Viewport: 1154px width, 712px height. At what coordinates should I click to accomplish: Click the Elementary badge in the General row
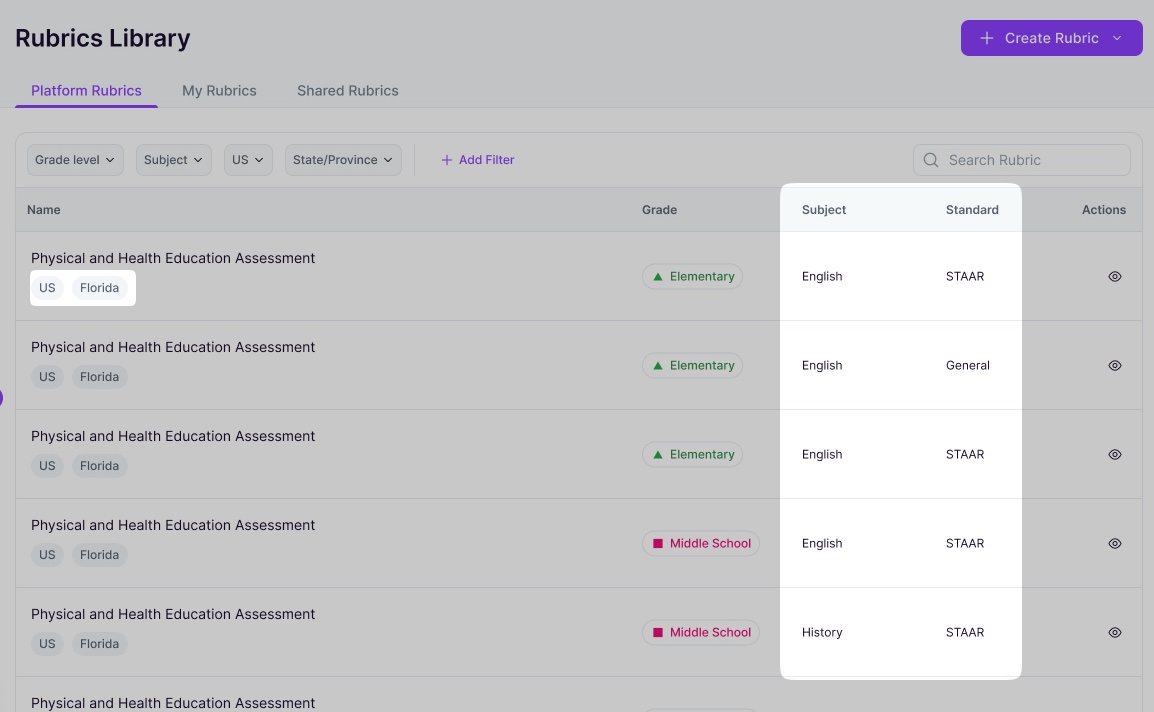692,365
